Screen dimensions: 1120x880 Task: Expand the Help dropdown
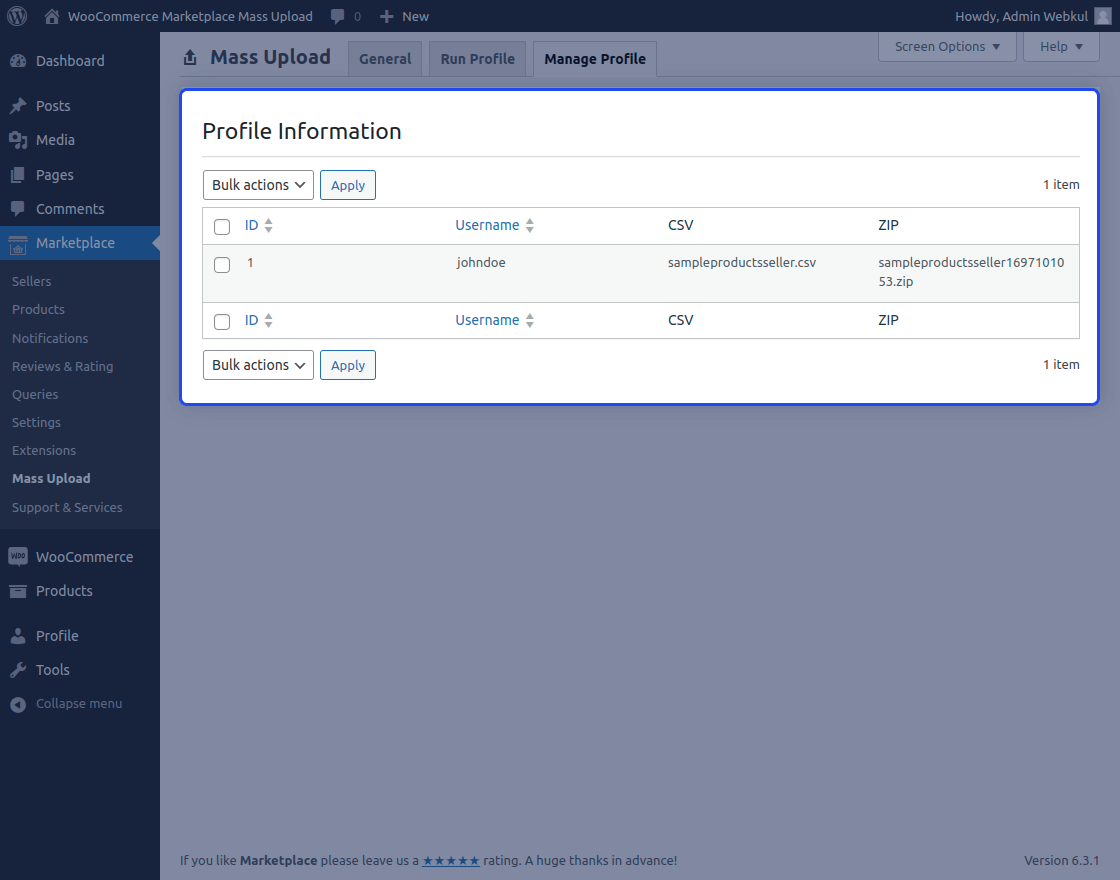point(1060,46)
